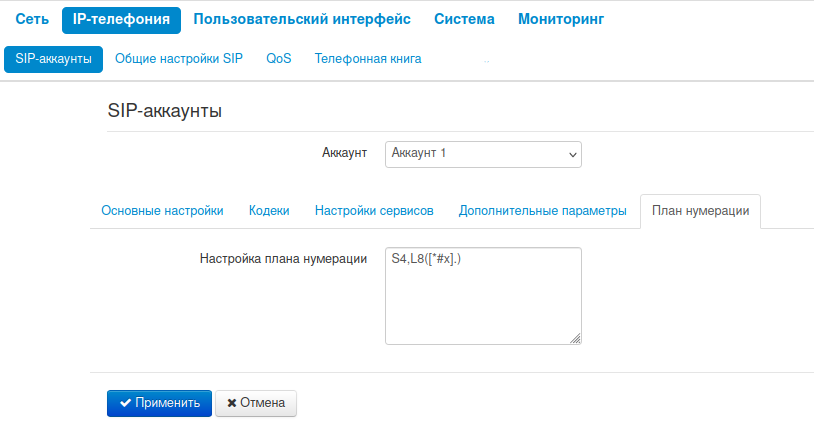This screenshot has height=445, width=814.
Task: Switch to Основные настройки tab
Action: coord(162,211)
